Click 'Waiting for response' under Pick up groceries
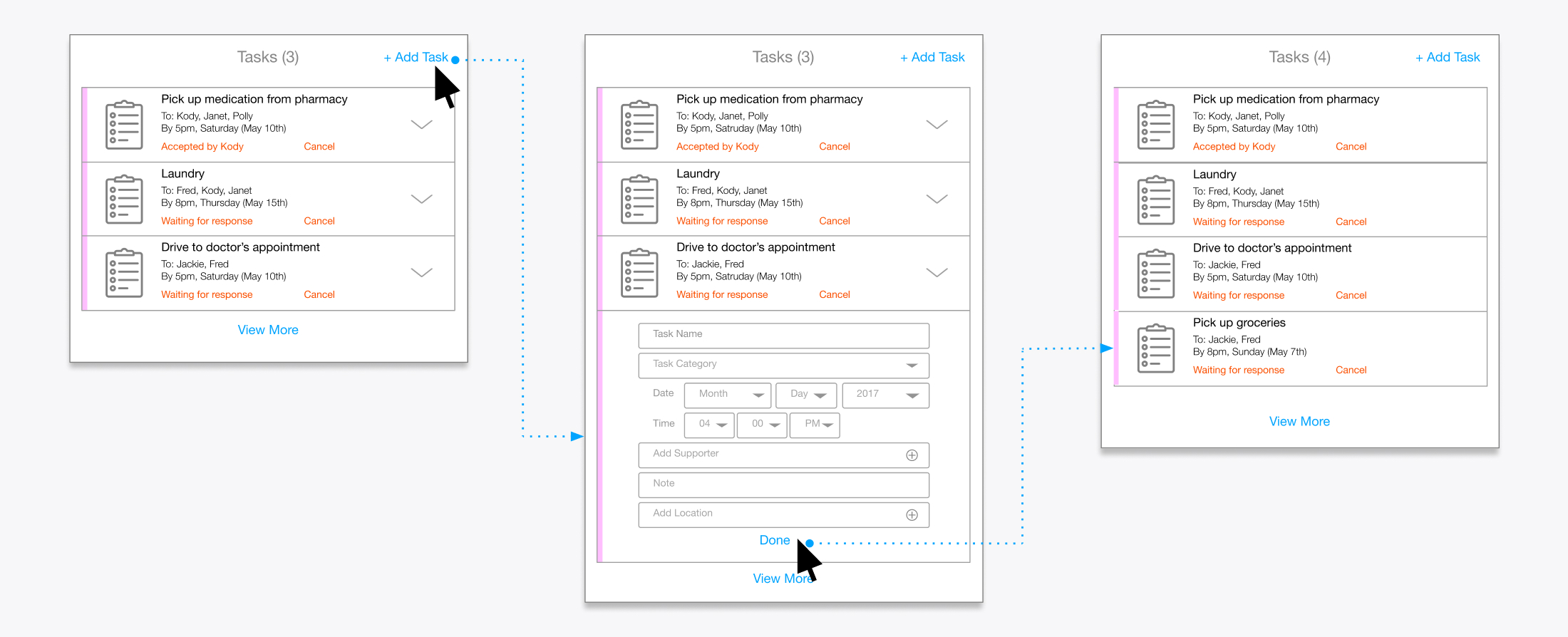Viewport: 1568px width, 637px height. (1239, 370)
